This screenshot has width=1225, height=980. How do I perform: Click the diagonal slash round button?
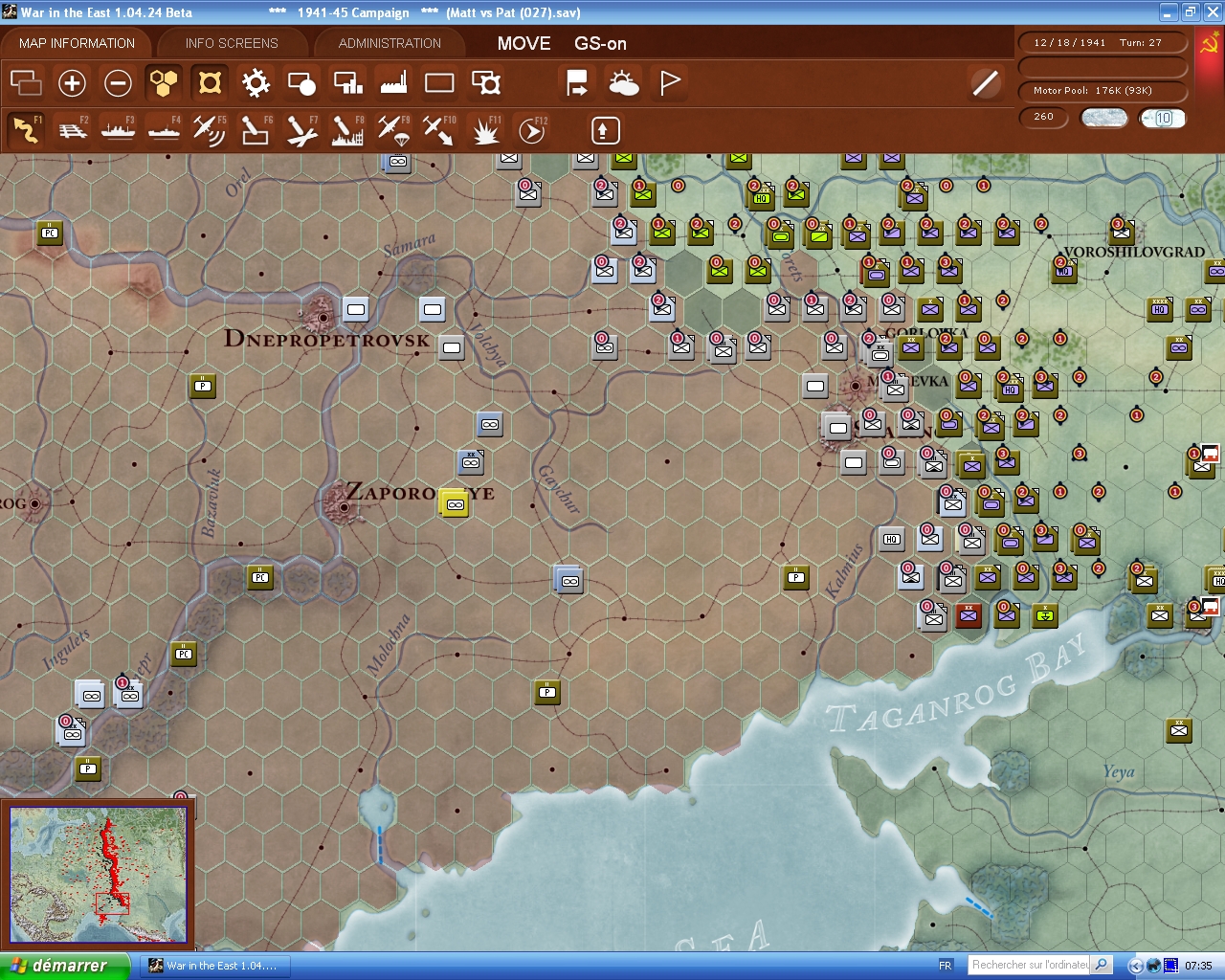point(985,83)
